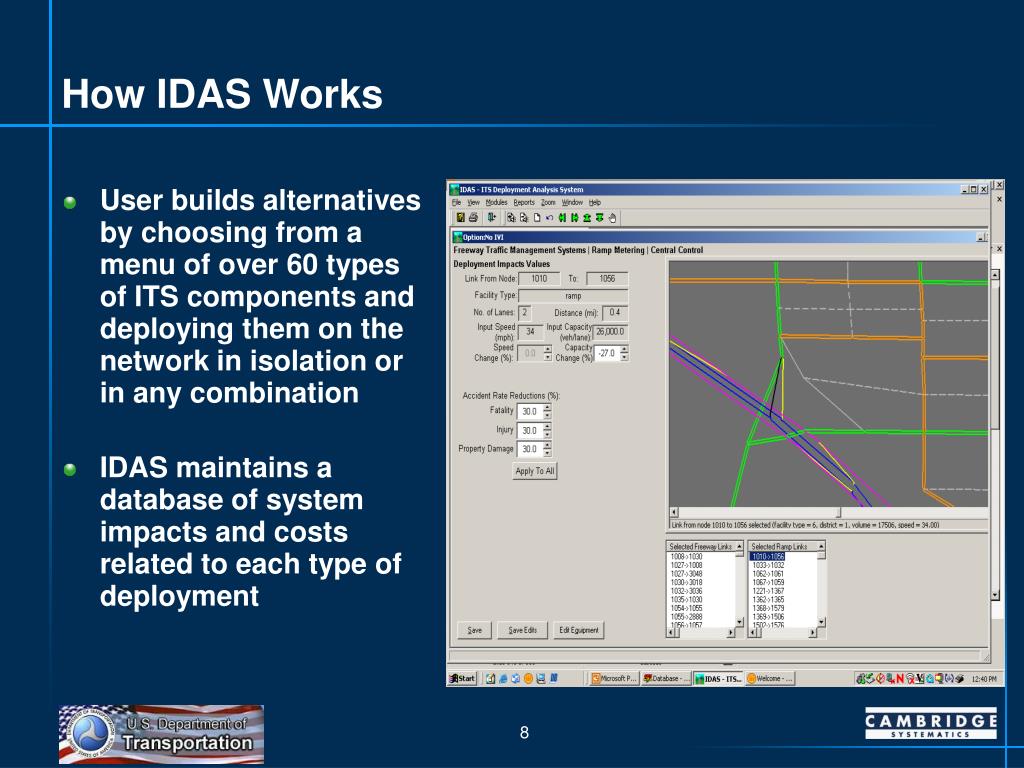Screen dimensions: 1024x768
Task: Click the Edit Equipment button
Action: (x=579, y=630)
